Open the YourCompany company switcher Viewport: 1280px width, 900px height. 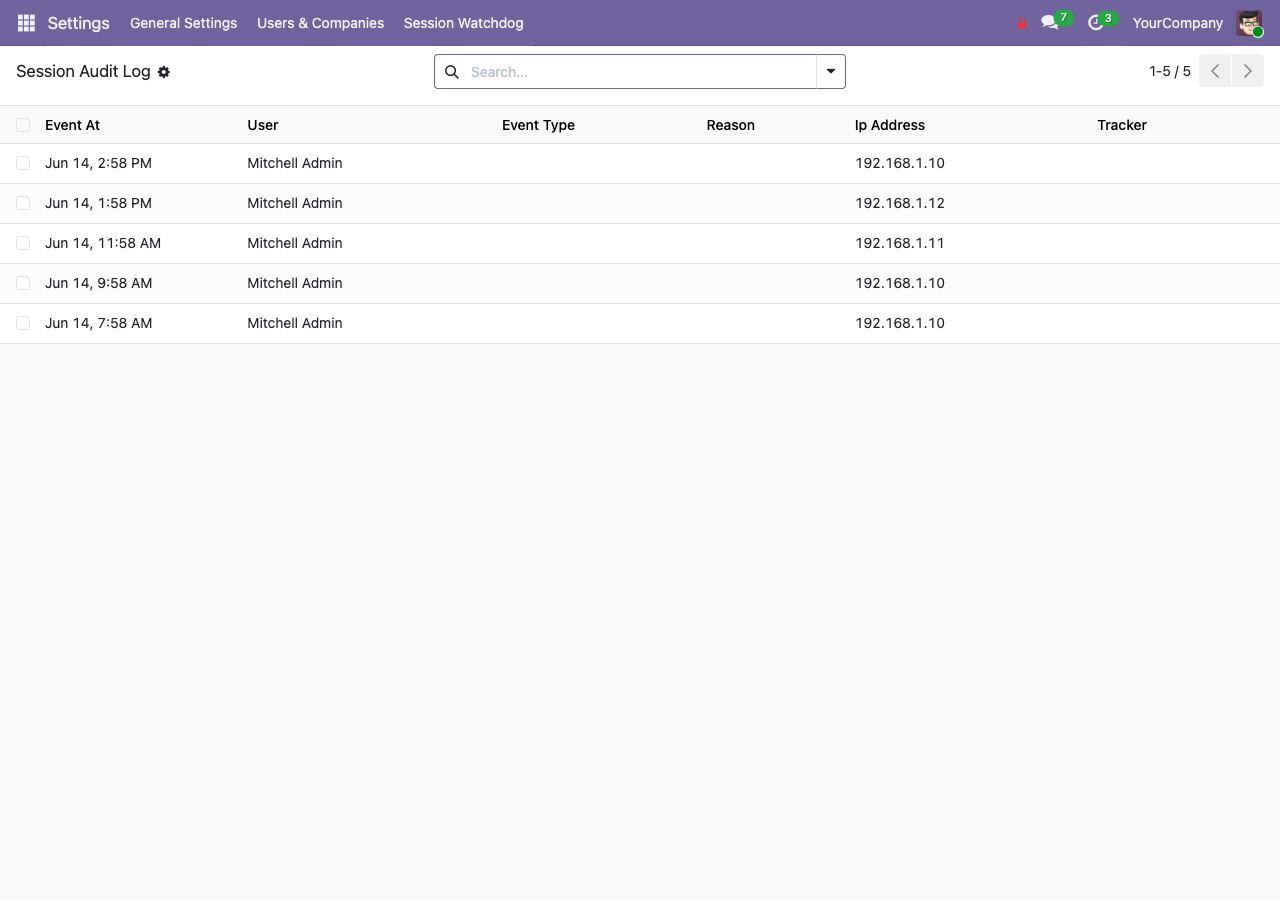(x=1178, y=23)
